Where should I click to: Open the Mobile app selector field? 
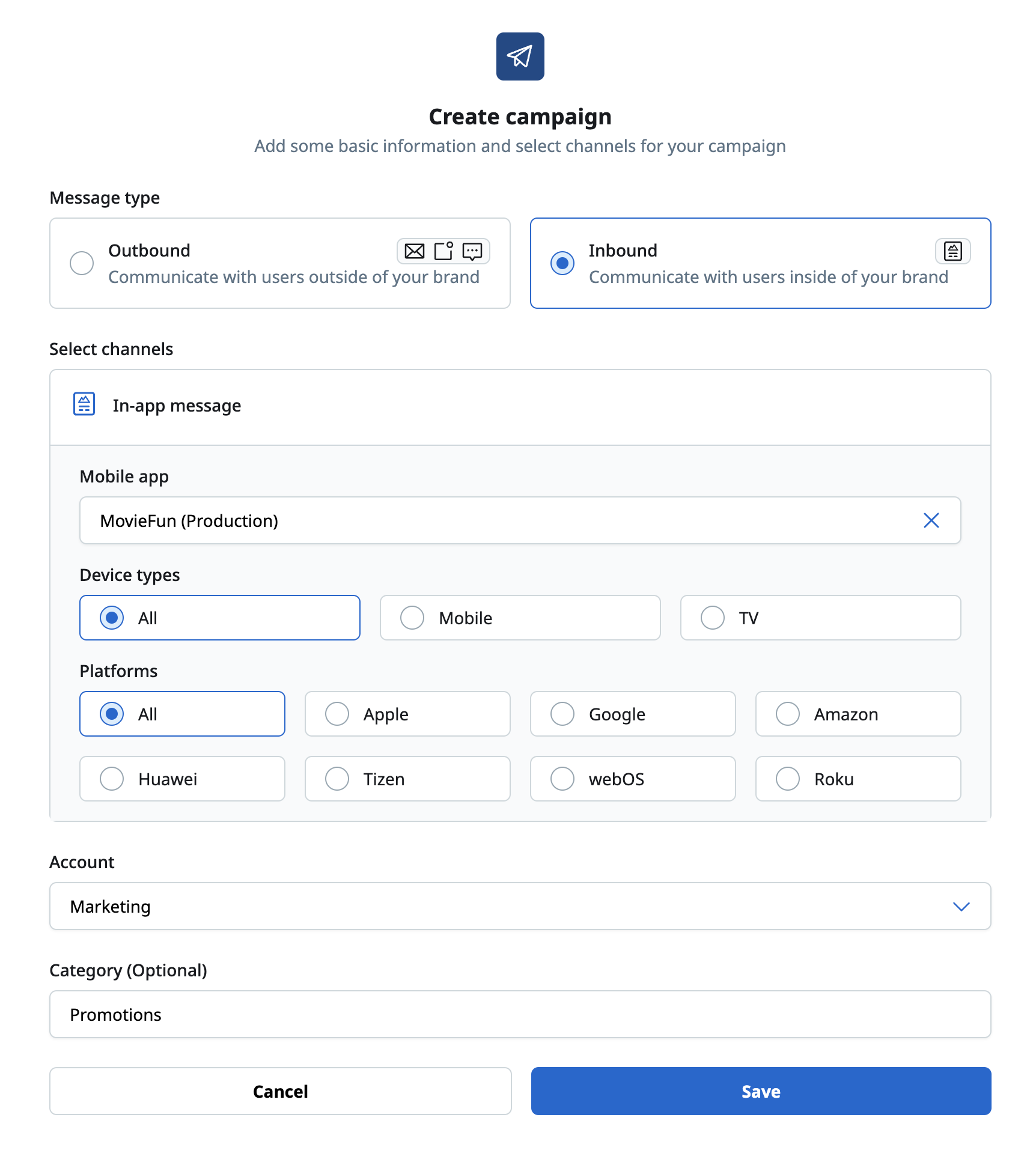[x=520, y=520]
